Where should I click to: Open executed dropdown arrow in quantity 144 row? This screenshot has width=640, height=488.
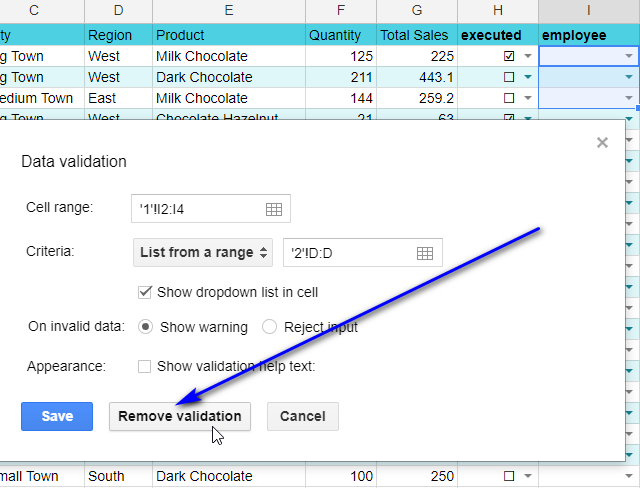pyautogui.click(x=528, y=98)
